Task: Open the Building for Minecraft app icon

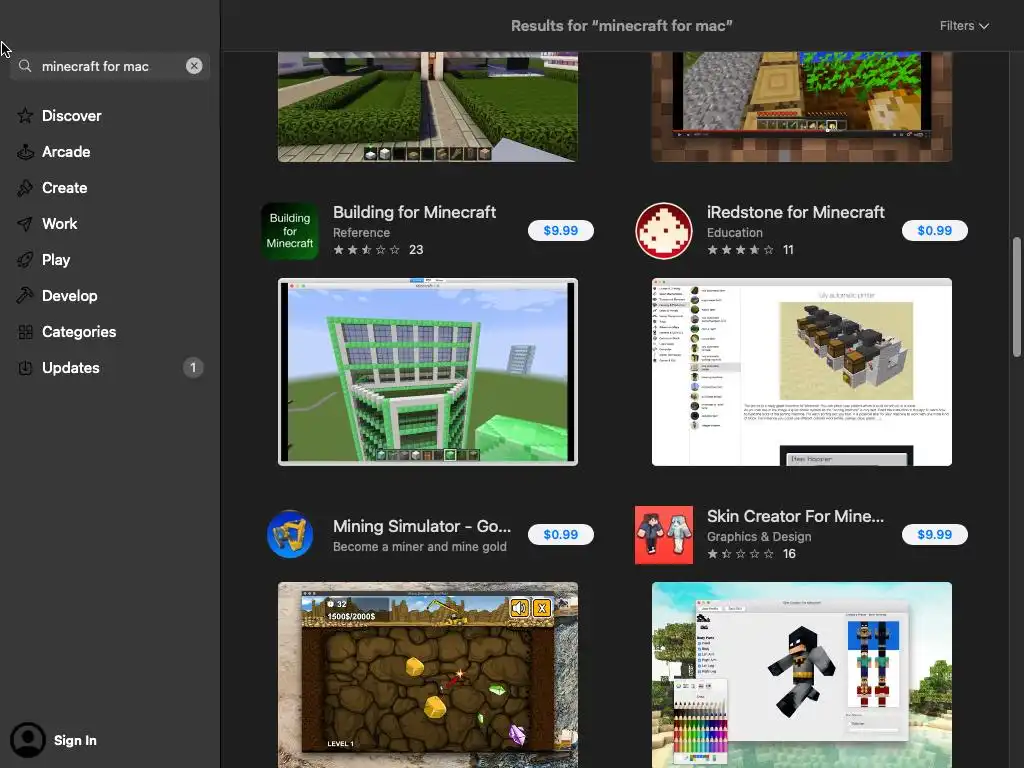Action: point(290,231)
